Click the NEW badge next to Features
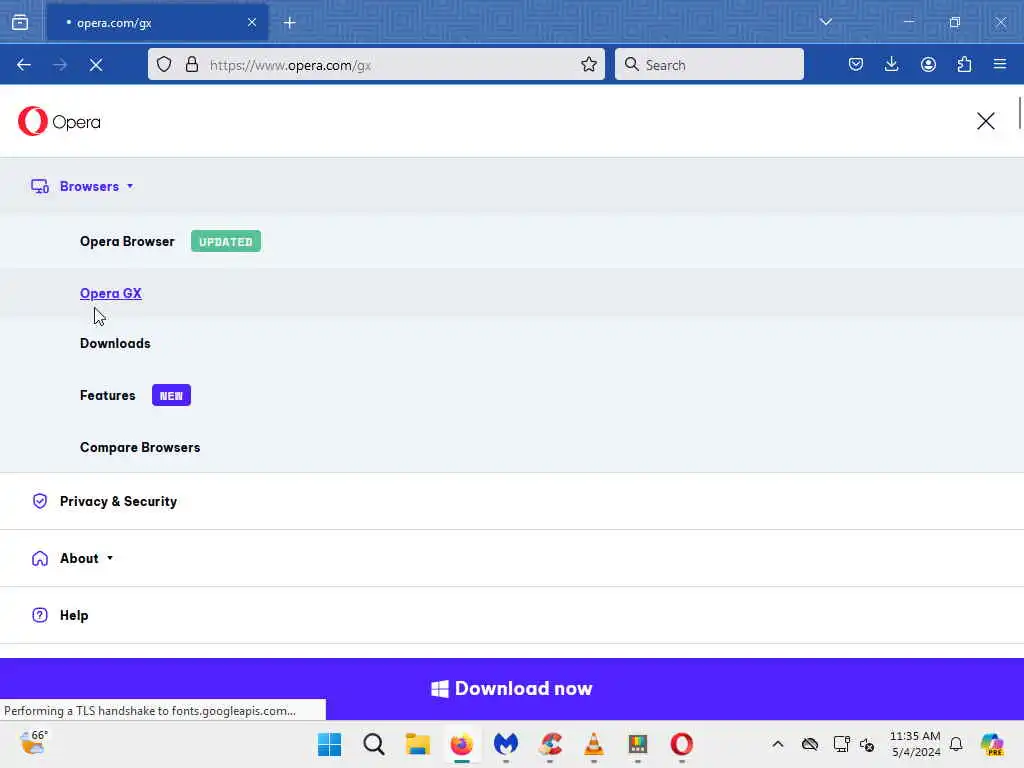Screen dimensions: 1024x768 click(x=171, y=396)
